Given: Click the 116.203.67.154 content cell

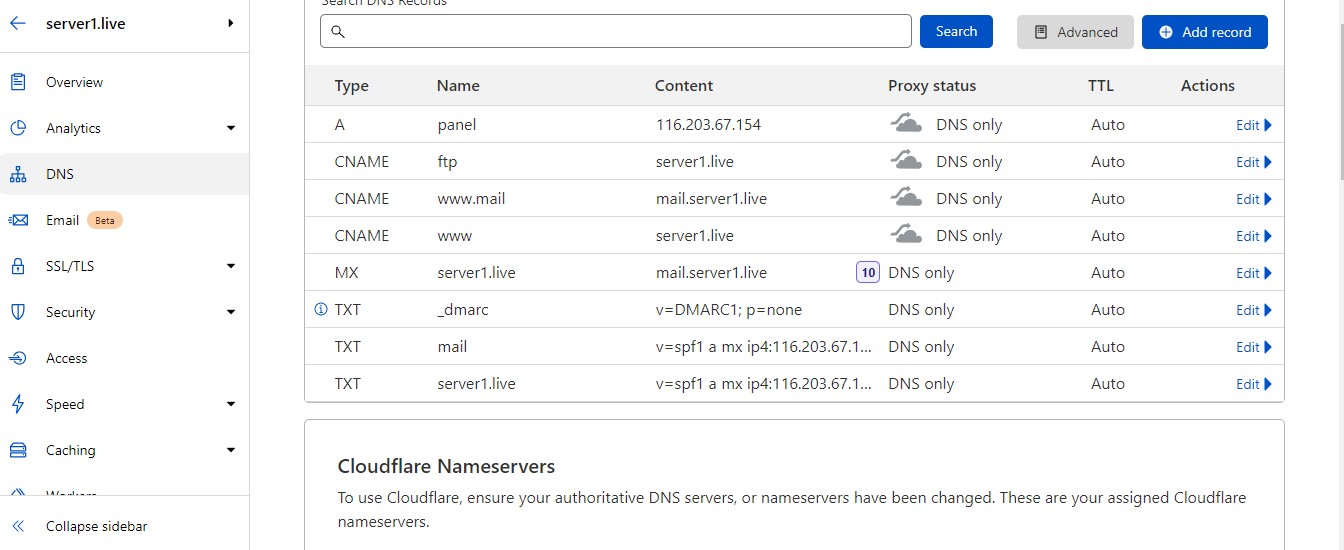Looking at the screenshot, I should click(708, 125).
